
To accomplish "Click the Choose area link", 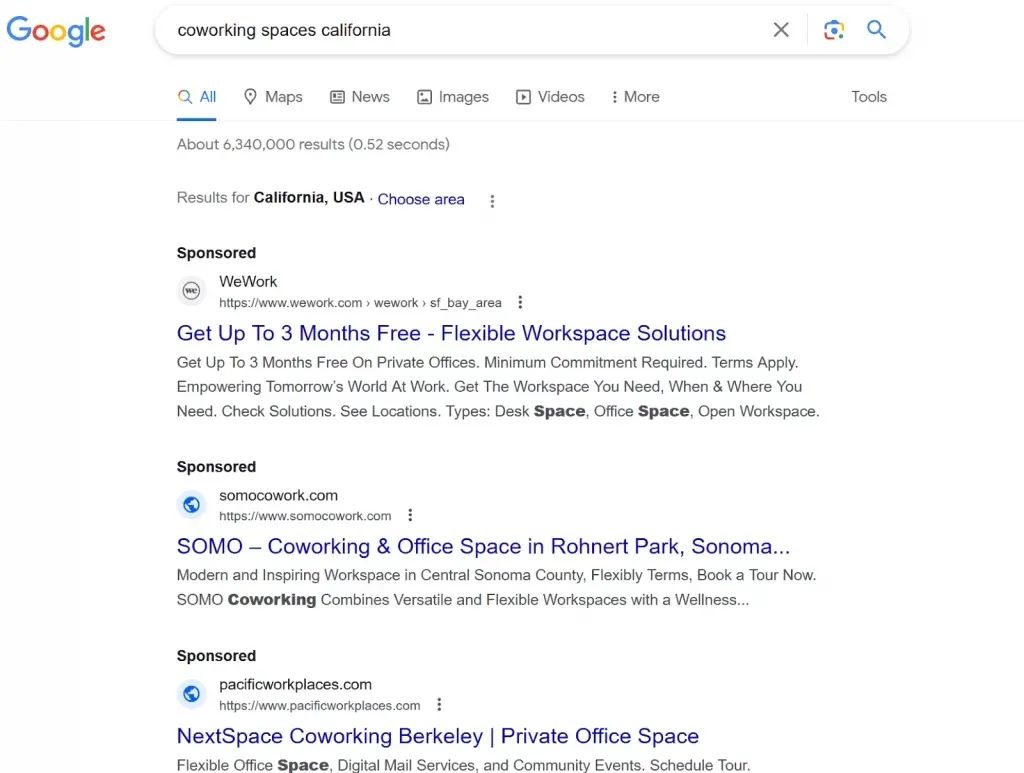I will click(x=421, y=199).
